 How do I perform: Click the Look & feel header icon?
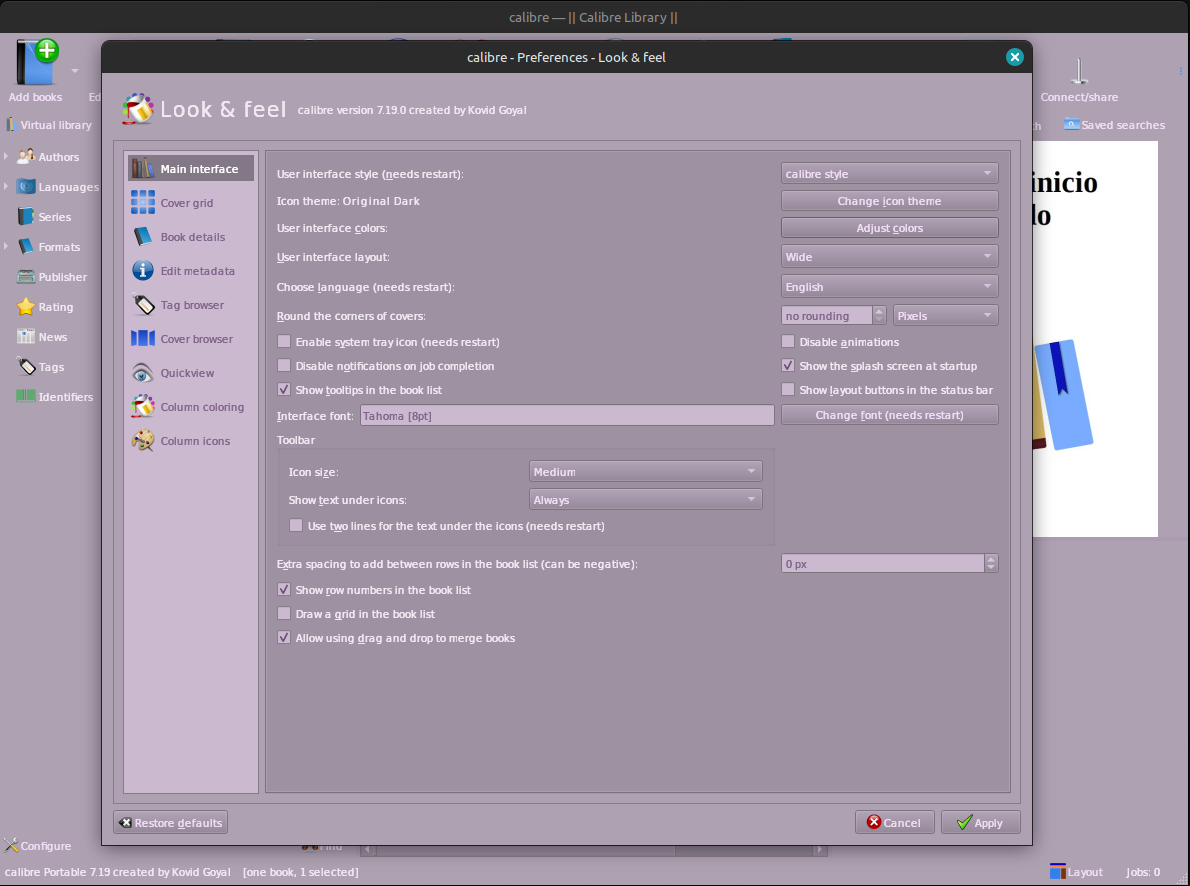pyautogui.click(x=137, y=109)
